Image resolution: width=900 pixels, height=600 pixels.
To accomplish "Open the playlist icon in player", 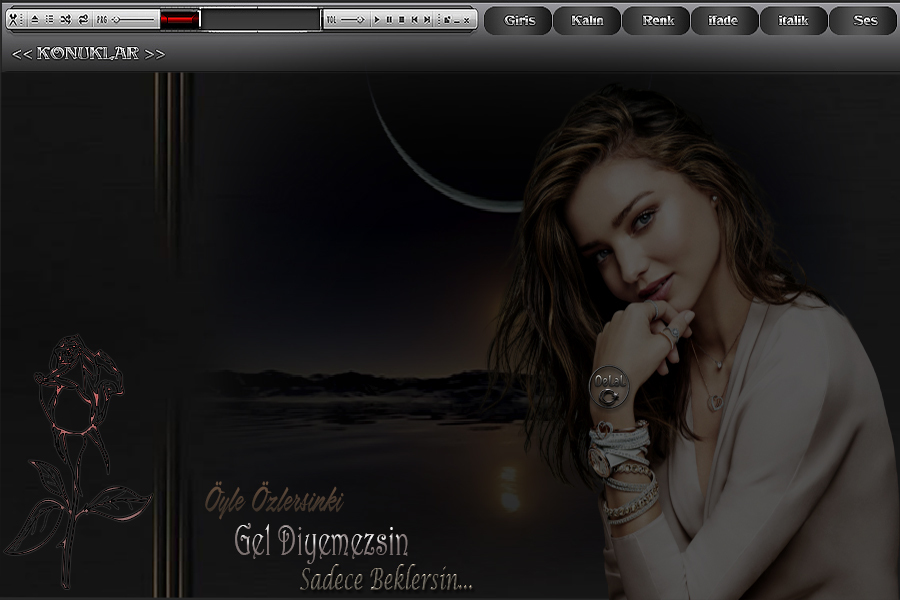I will click(49, 19).
